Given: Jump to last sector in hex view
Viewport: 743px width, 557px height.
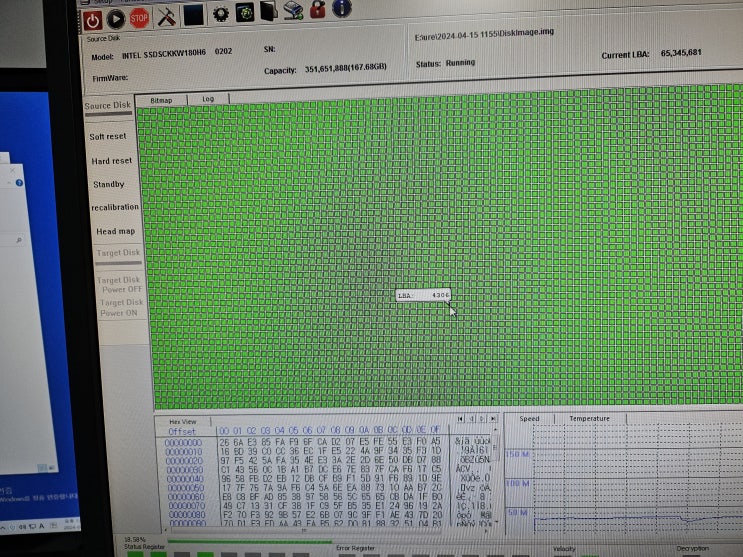Looking at the screenshot, I should pos(493,419).
